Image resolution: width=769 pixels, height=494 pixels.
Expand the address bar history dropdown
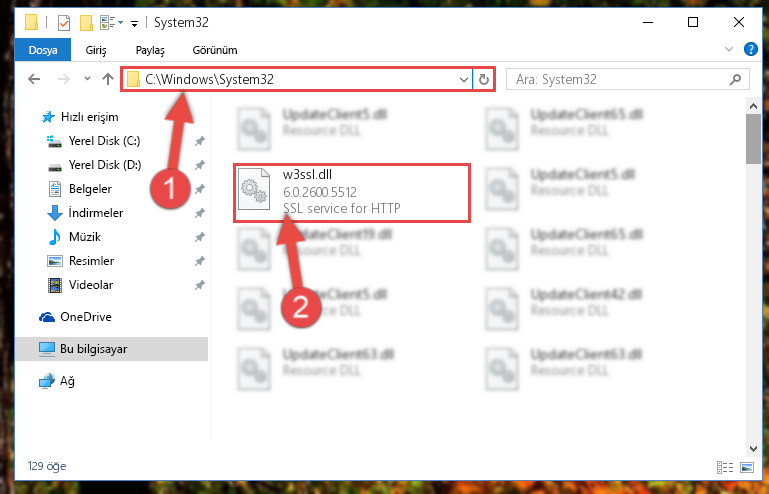(x=463, y=79)
